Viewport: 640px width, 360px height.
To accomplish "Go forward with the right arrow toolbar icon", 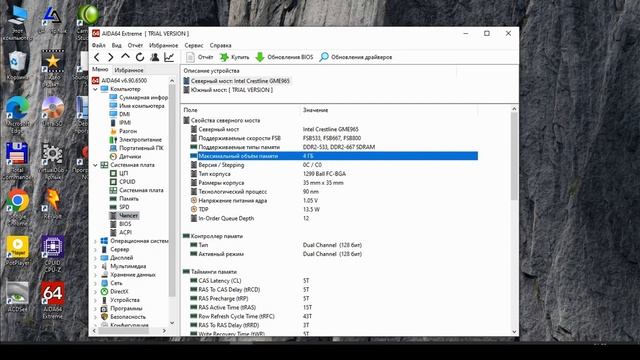I will tap(111, 57).
